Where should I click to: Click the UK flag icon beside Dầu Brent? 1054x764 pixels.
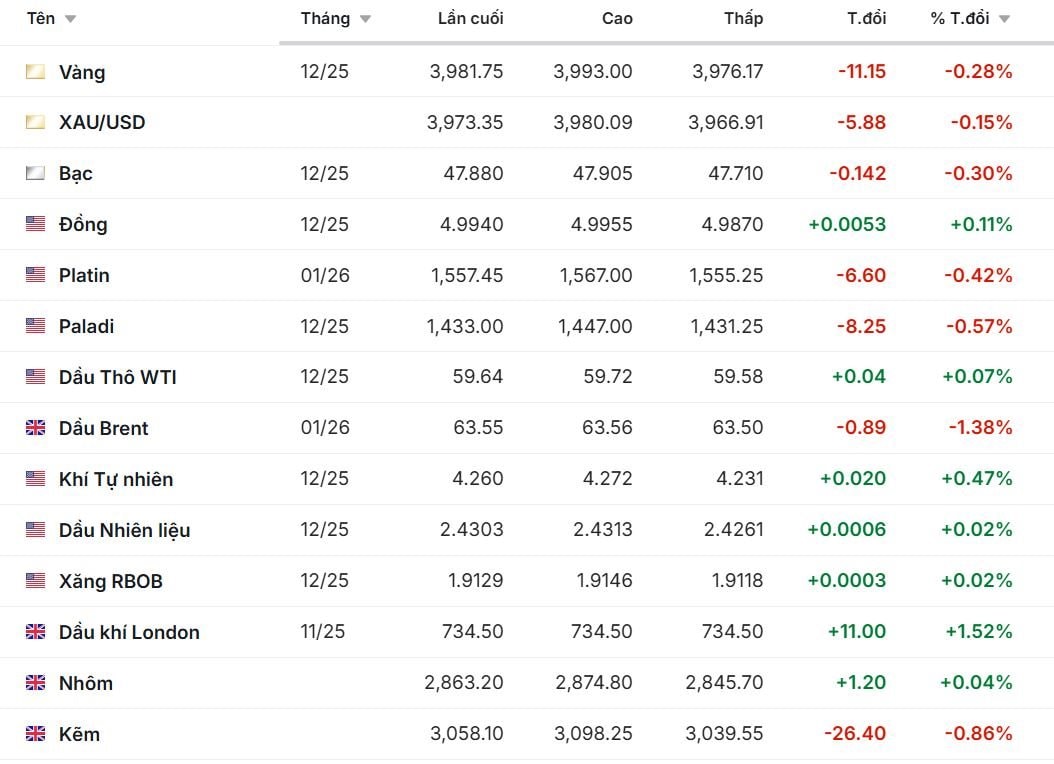tap(36, 428)
